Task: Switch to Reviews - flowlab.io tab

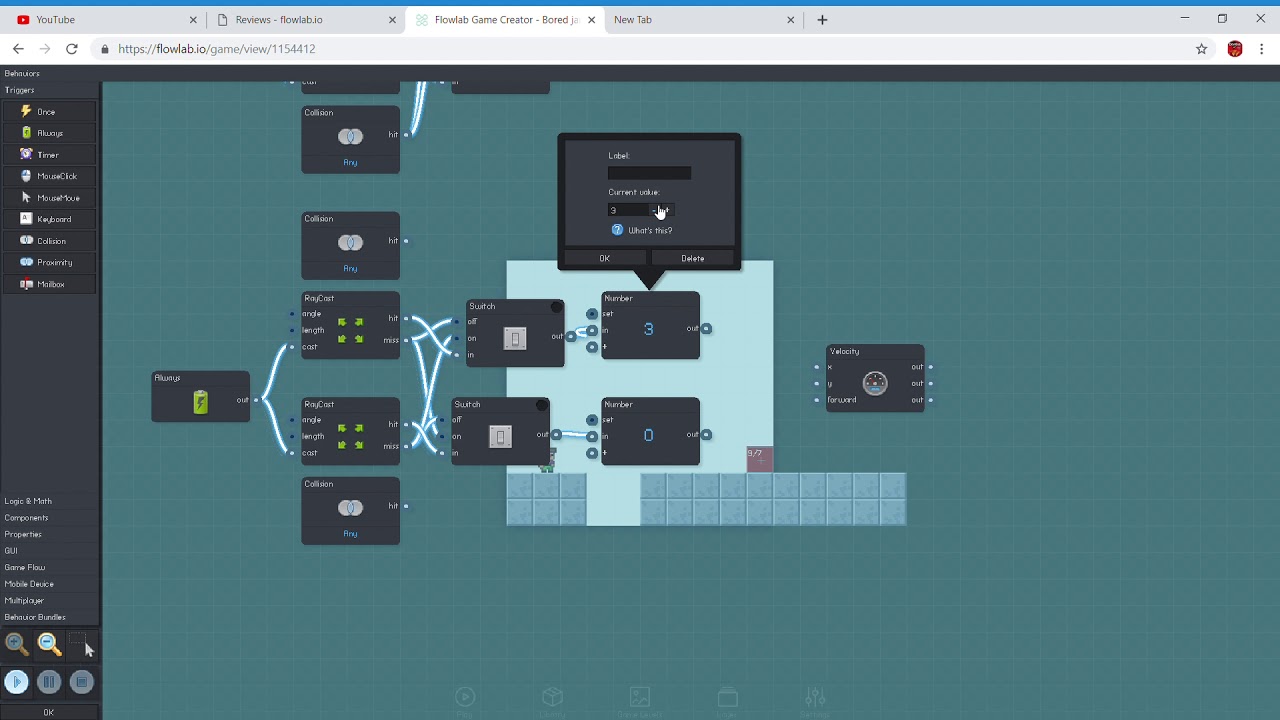Action: click(x=305, y=20)
